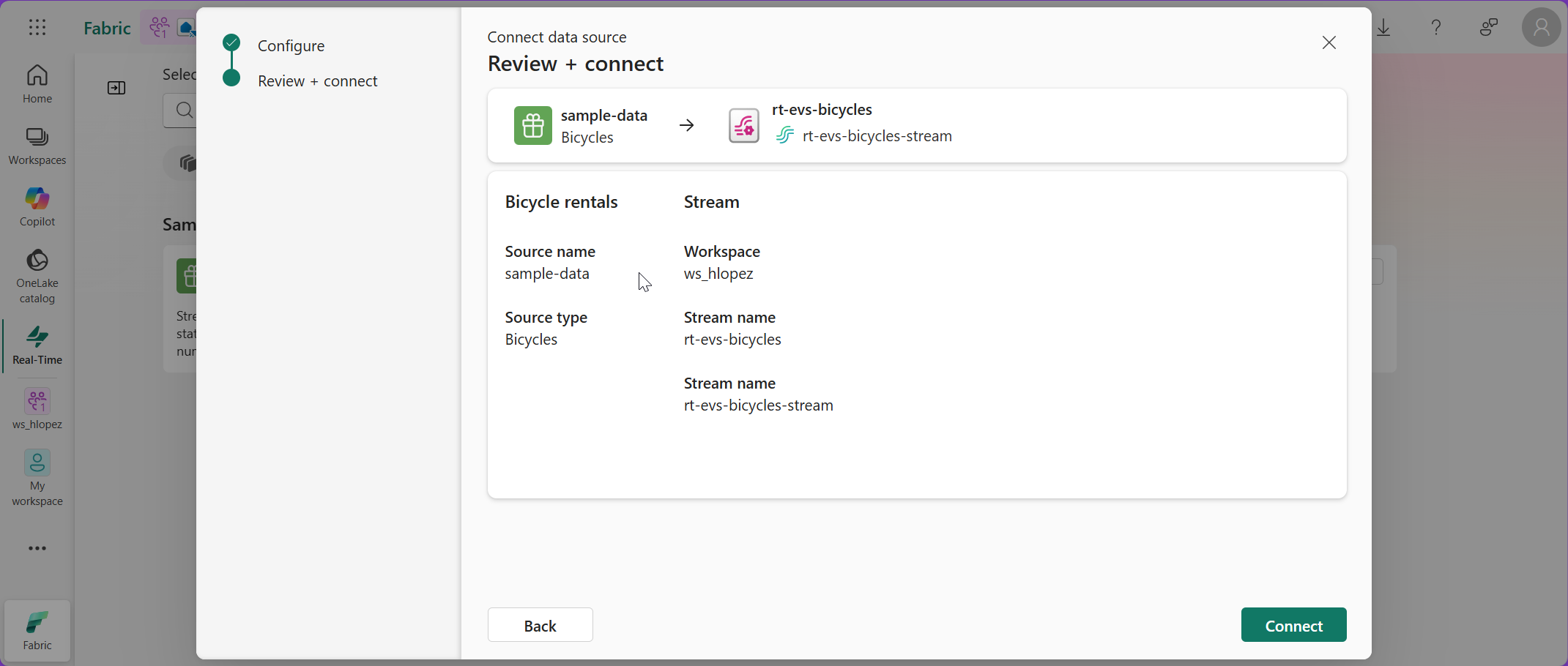The height and width of the screenshot is (666, 1568).
Task: Open the OneLake catalog
Action: click(37, 276)
